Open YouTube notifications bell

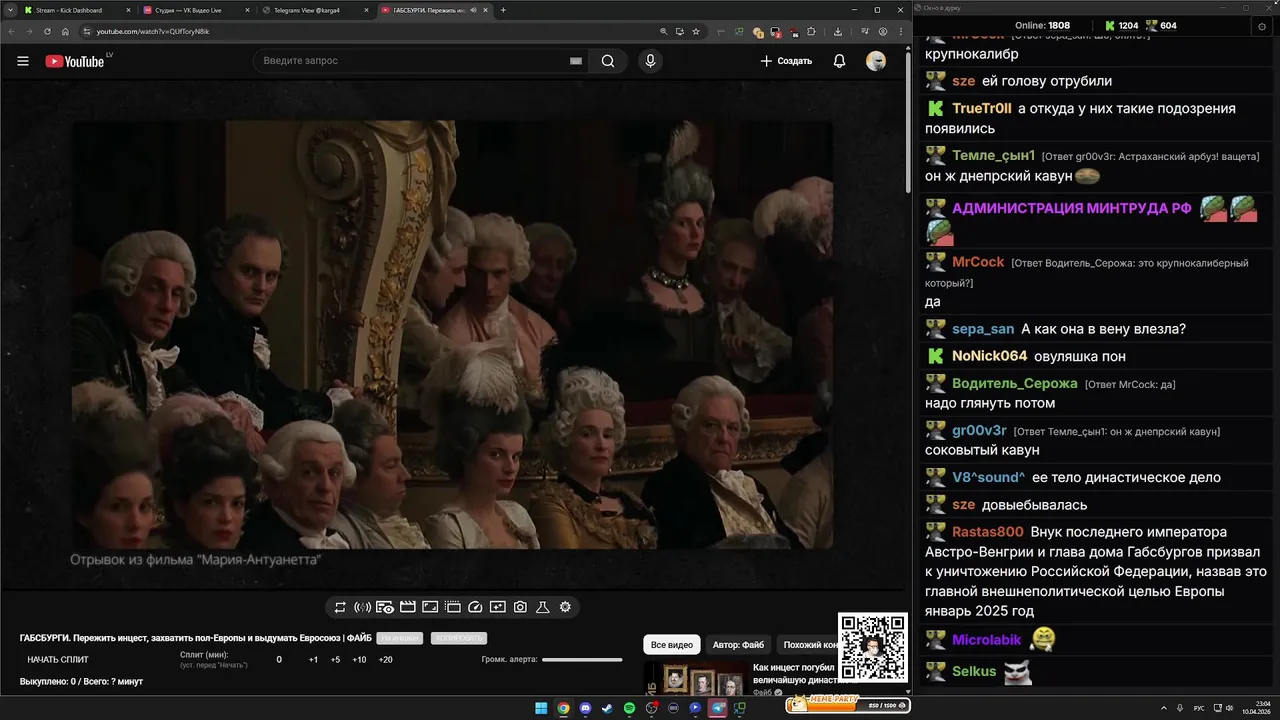coord(839,61)
